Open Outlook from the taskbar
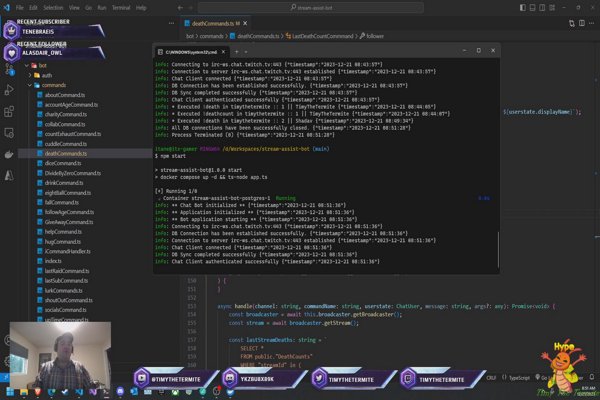600x400 pixels. pos(134,392)
